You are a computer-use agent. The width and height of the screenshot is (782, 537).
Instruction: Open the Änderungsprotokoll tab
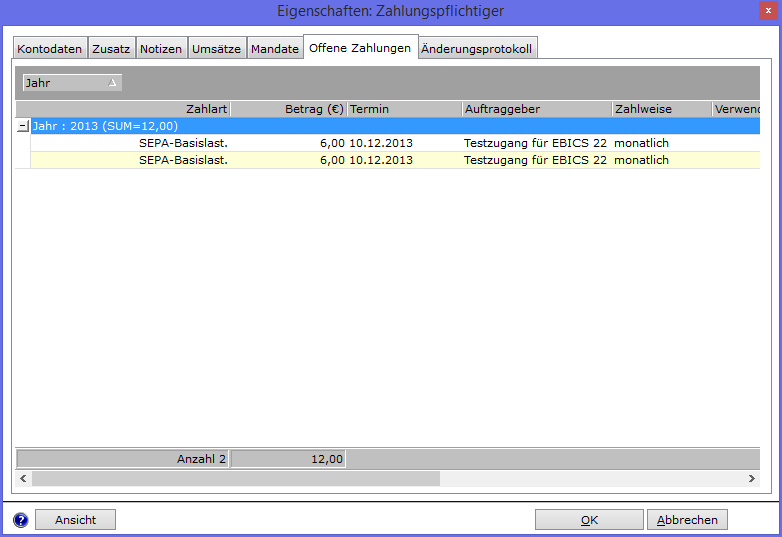[477, 49]
